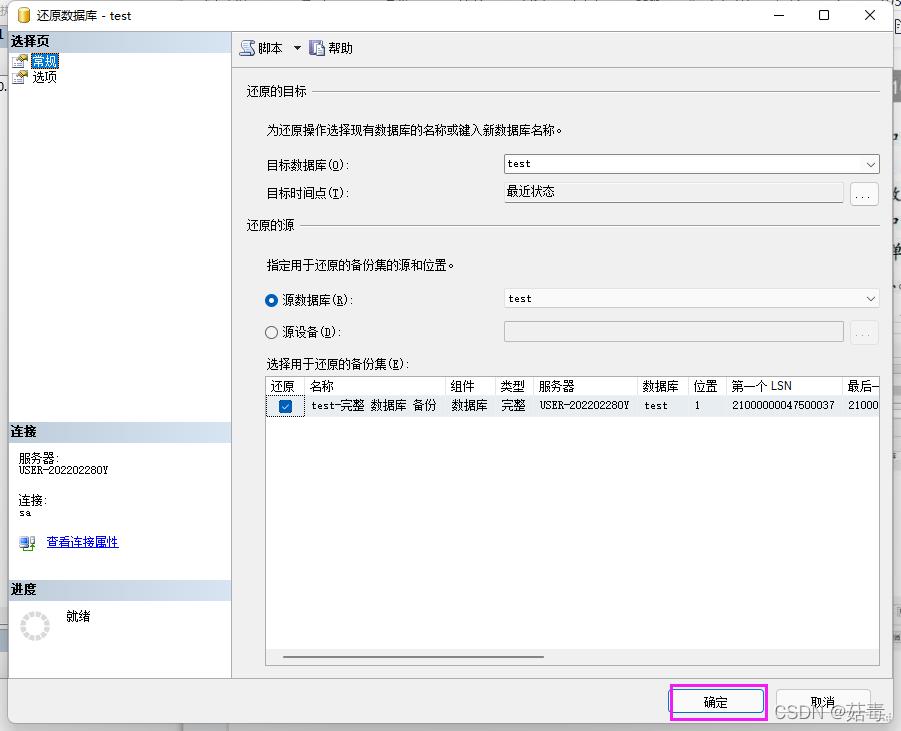
Task: Select the 源数据库 radio button
Action: tap(271, 300)
